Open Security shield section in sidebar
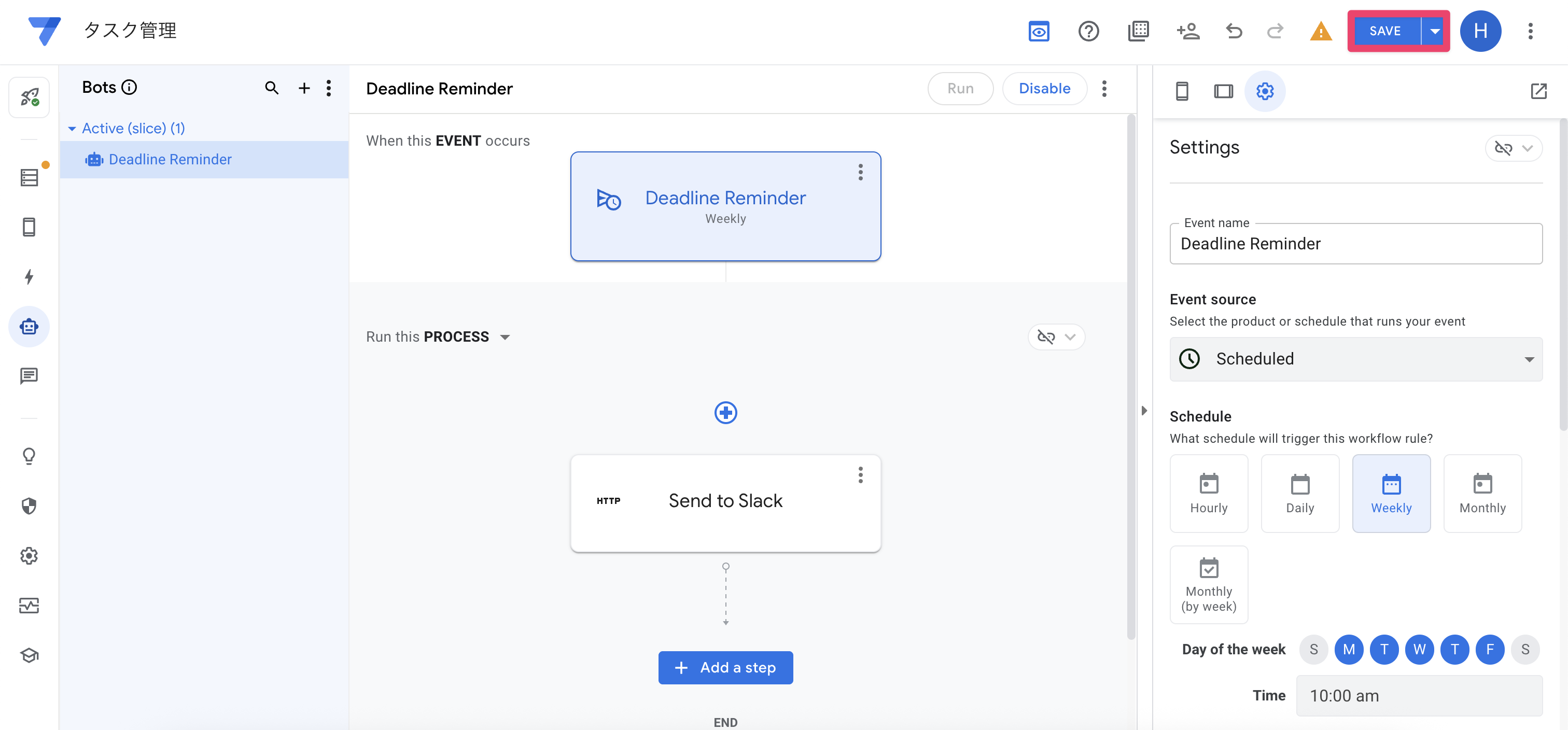This screenshot has width=1568, height=730. pyautogui.click(x=29, y=506)
